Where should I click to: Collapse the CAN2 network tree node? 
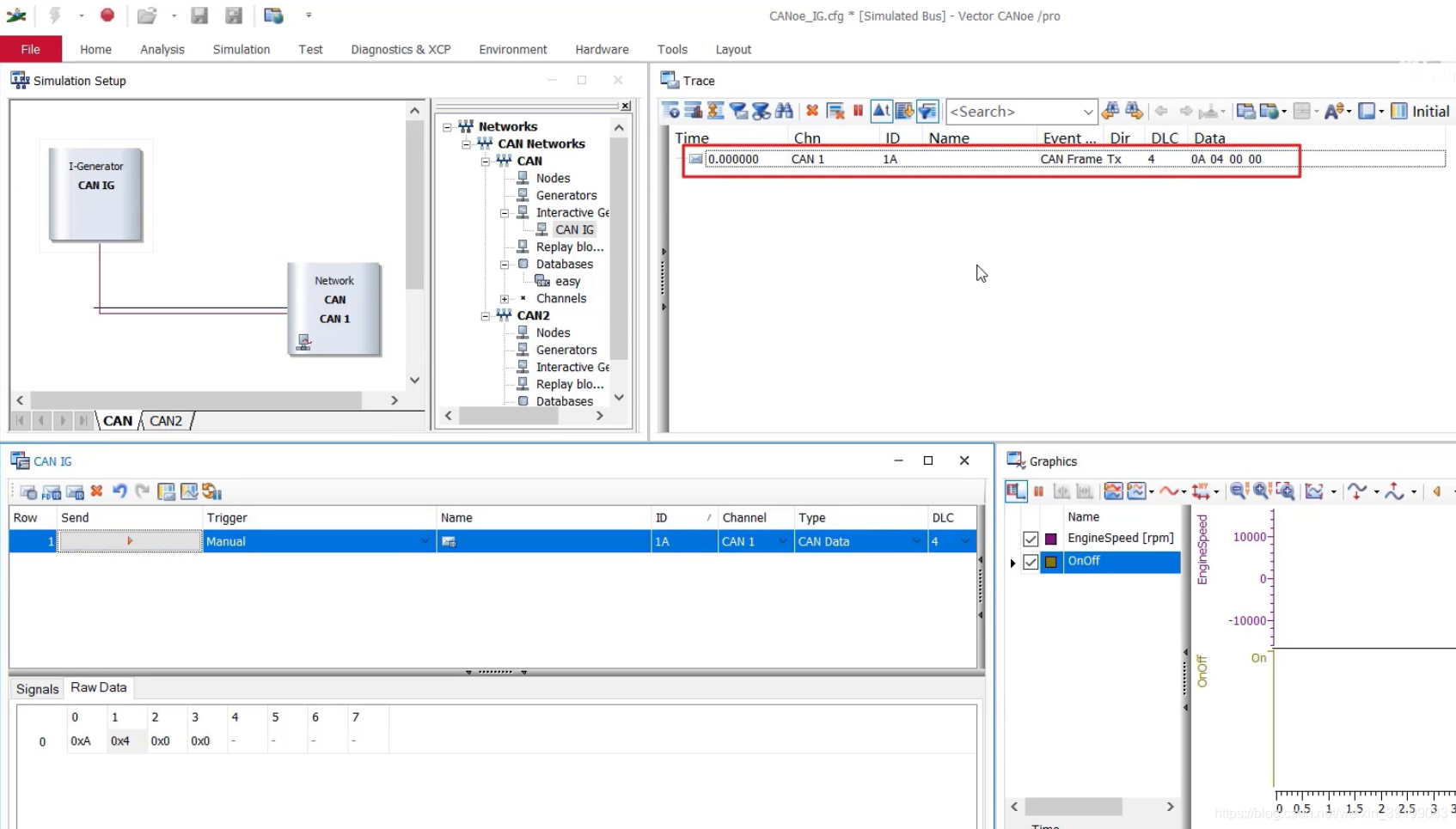point(486,316)
